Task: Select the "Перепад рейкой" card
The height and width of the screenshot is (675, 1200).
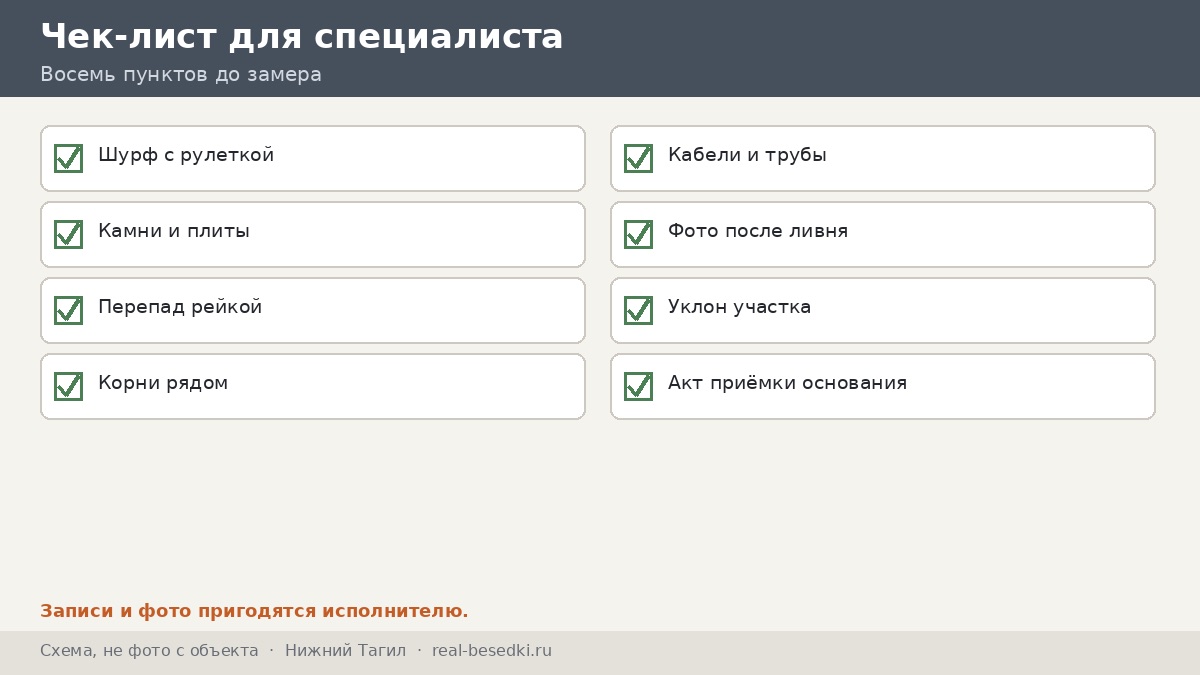Action: point(313,310)
